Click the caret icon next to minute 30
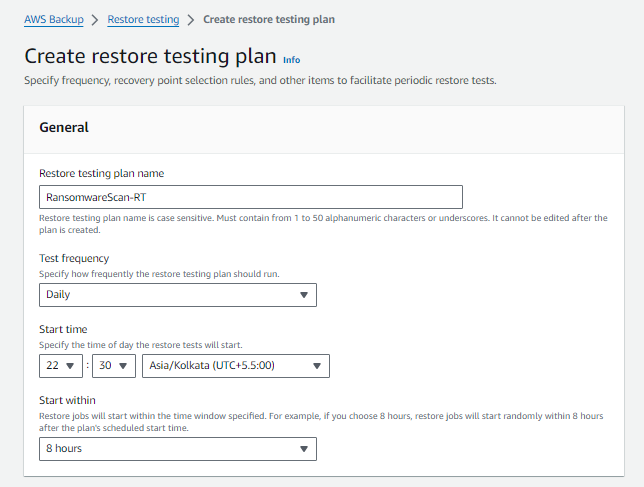 (x=124, y=366)
